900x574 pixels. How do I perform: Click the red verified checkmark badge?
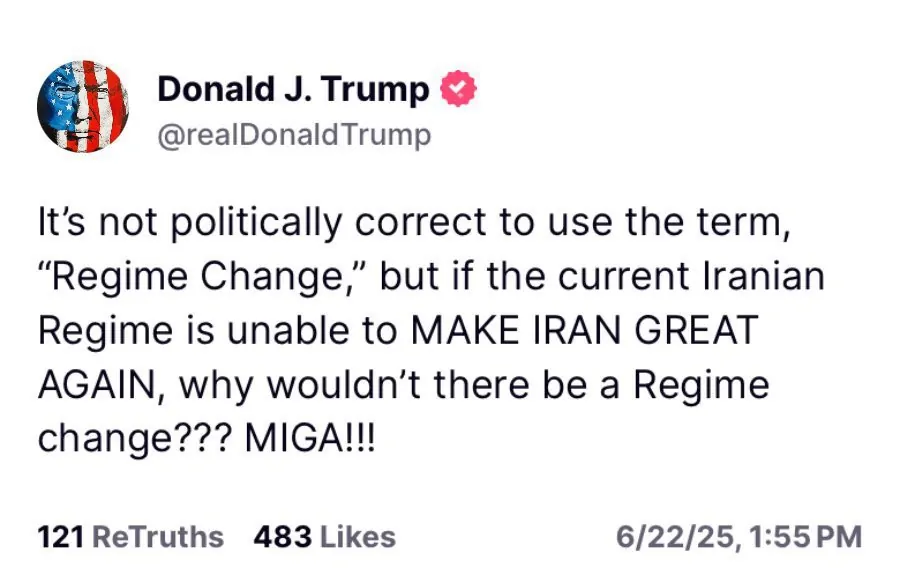[459, 90]
